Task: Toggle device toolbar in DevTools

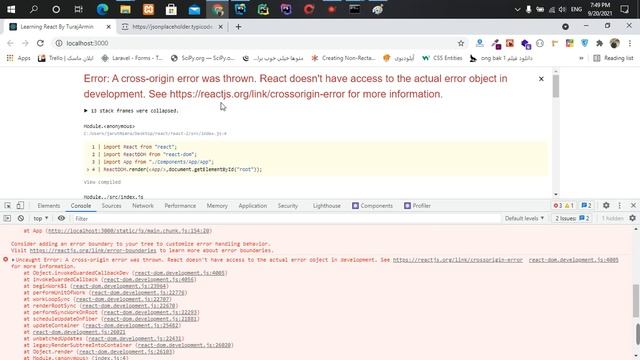Action: pos(20,206)
